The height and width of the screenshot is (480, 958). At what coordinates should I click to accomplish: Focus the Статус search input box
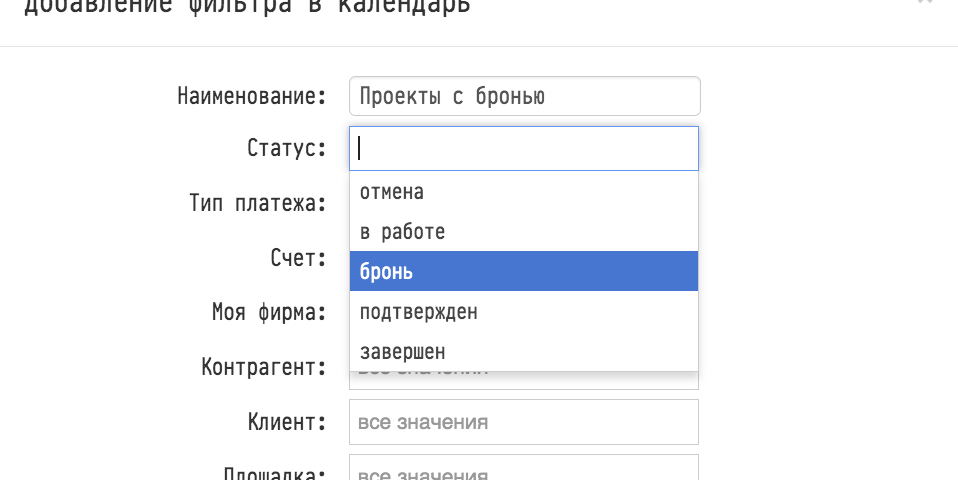[x=524, y=148]
